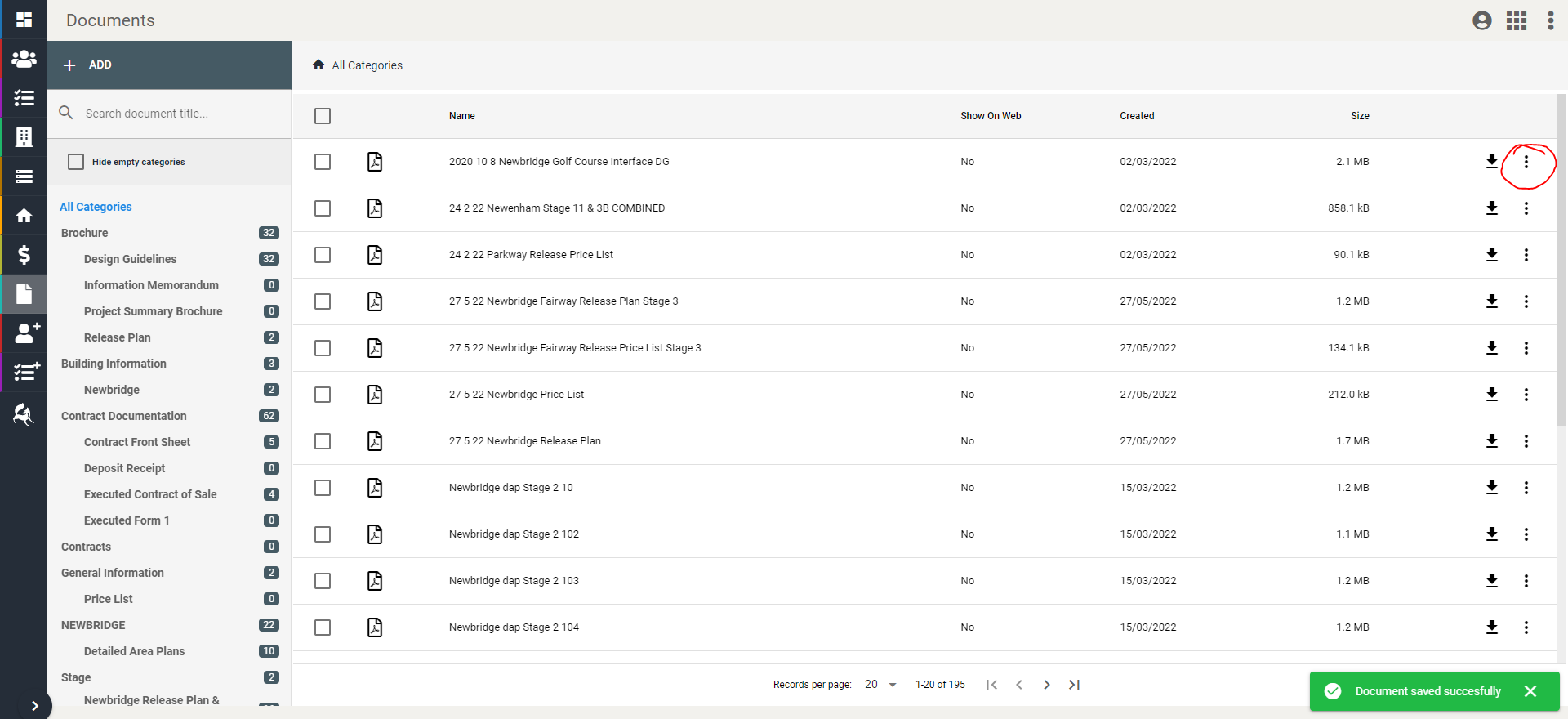The image size is (1568, 719).
Task: Expand the left navigation sidebar chevron
Action: click(34, 705)
